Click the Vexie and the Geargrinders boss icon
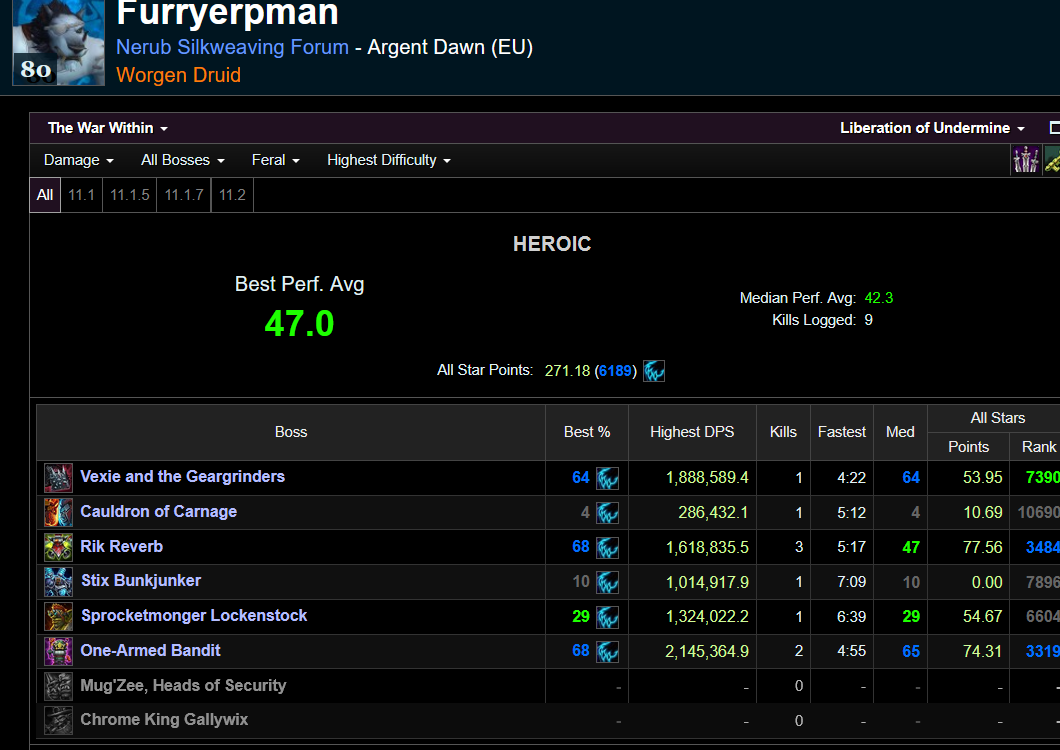 point(58,477)
